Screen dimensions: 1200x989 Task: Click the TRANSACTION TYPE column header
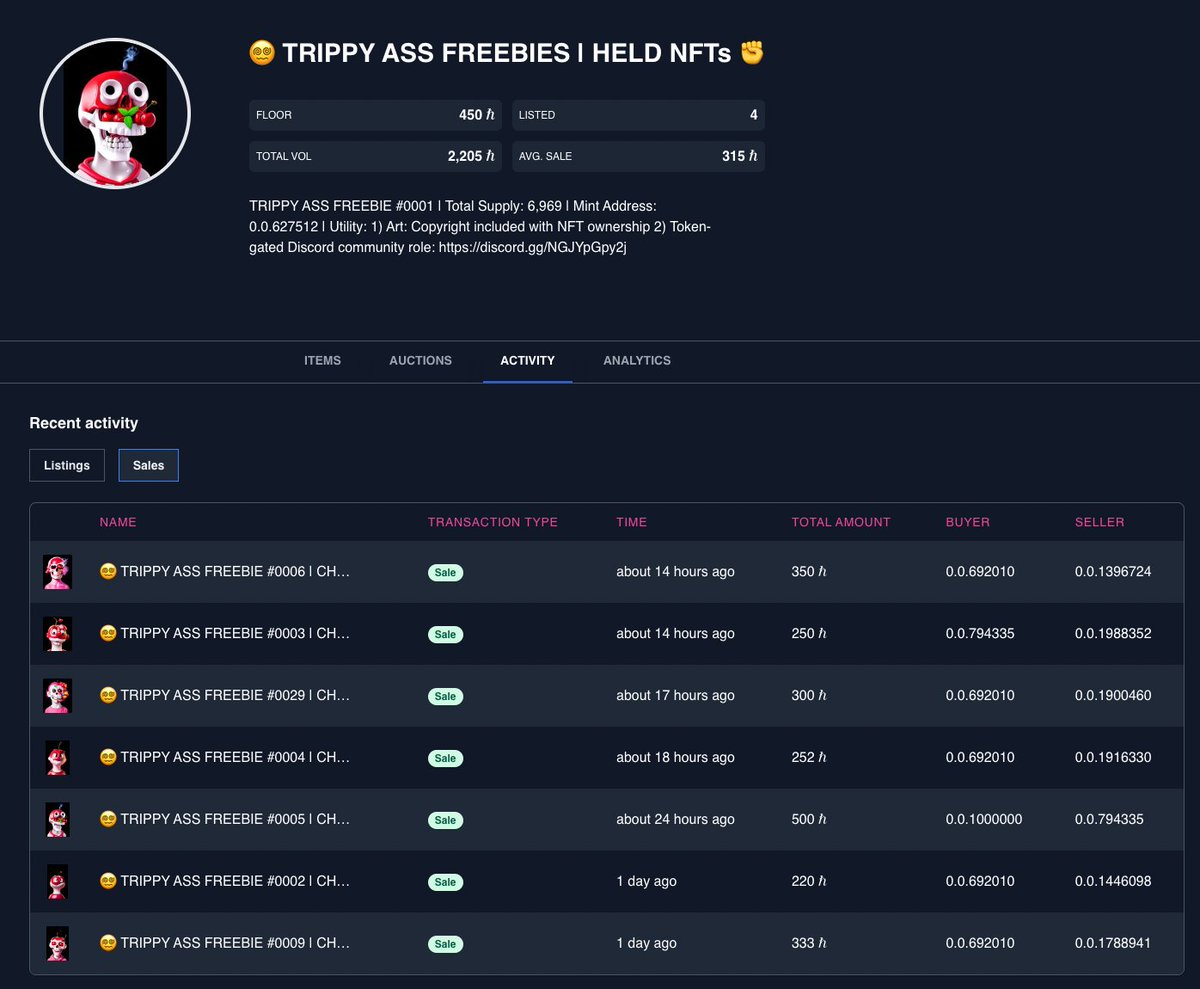point(493,522)
